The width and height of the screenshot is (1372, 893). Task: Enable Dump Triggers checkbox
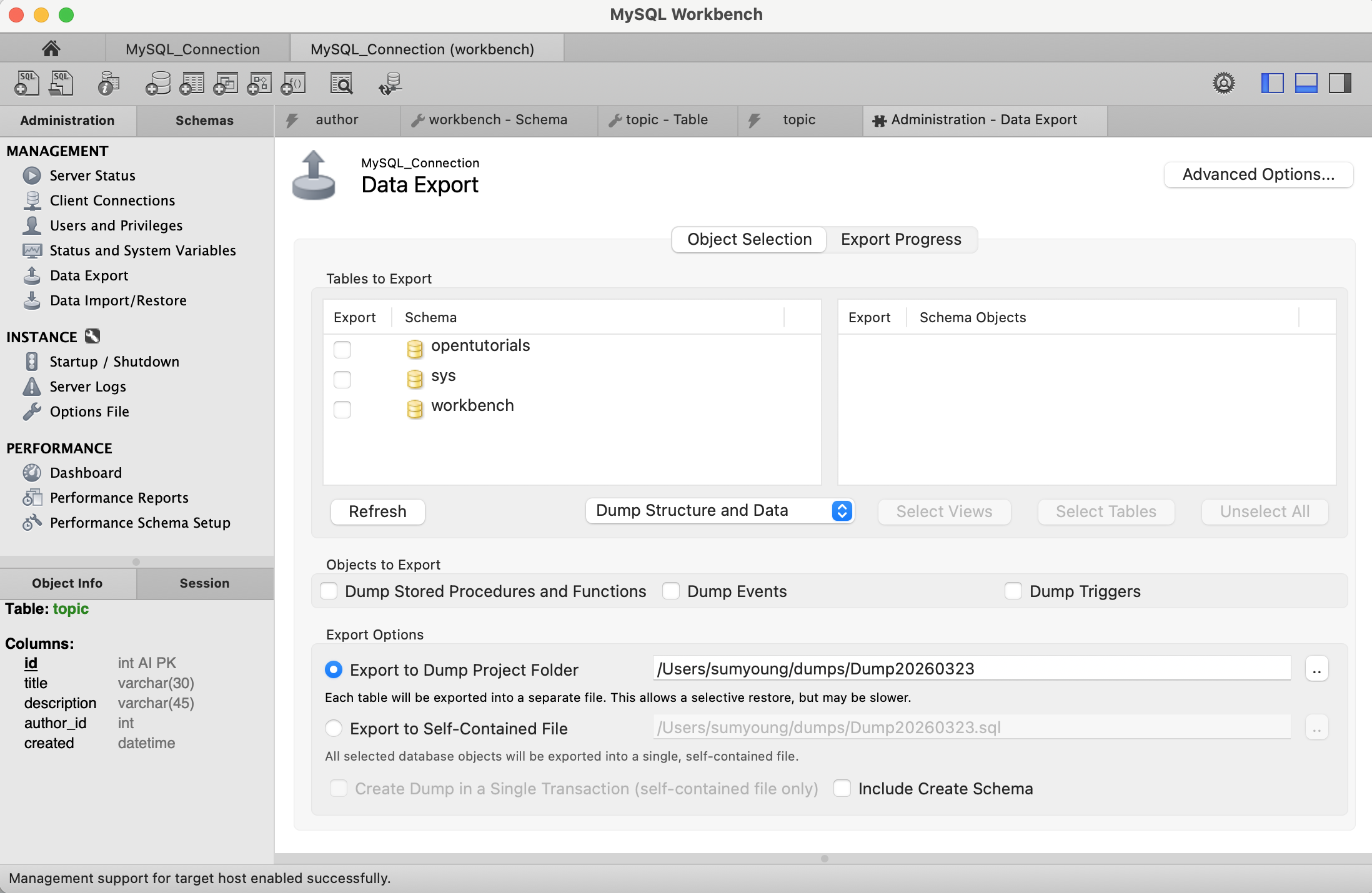(1013, 591)
